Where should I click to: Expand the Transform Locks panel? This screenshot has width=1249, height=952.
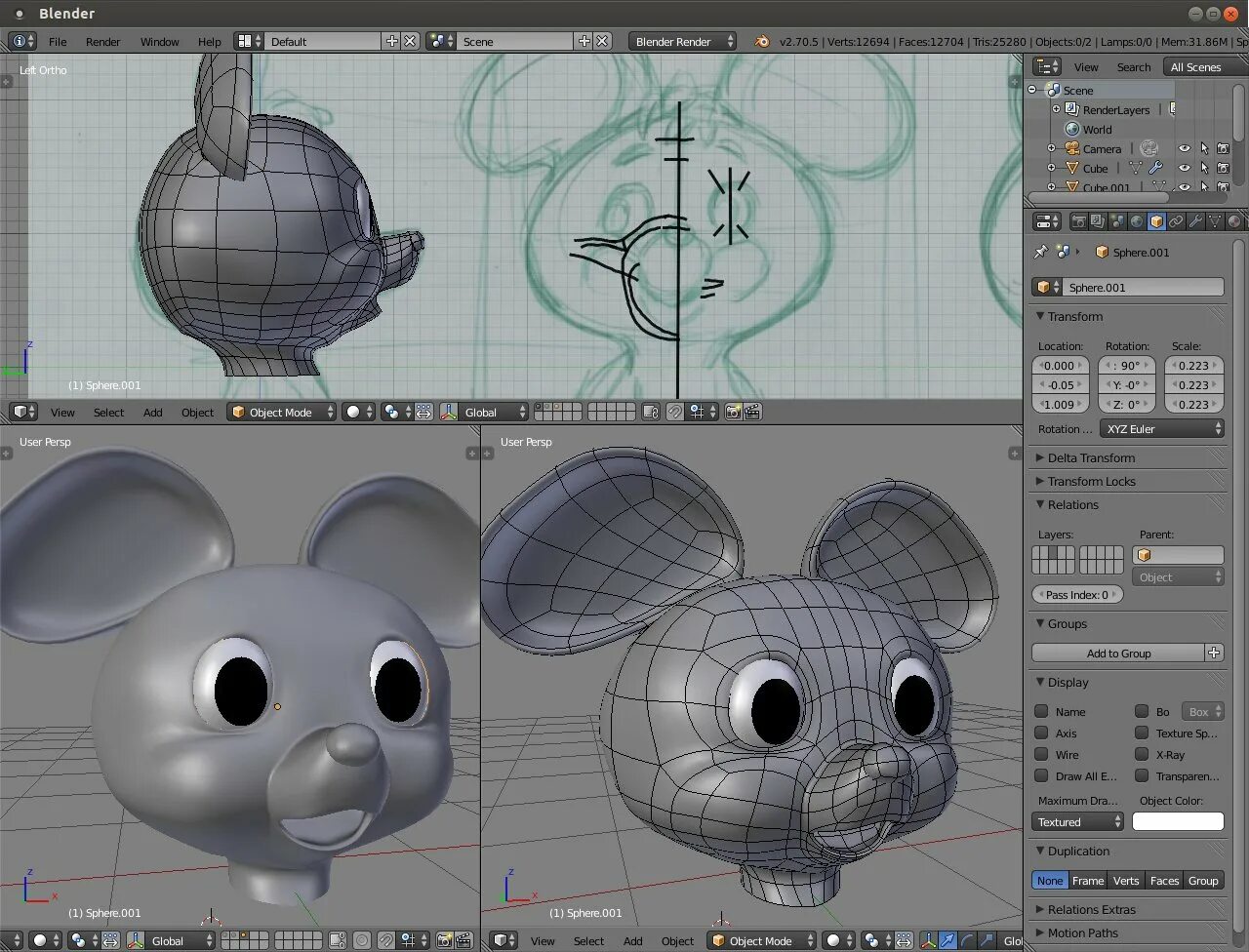(x=1090, y=481)
